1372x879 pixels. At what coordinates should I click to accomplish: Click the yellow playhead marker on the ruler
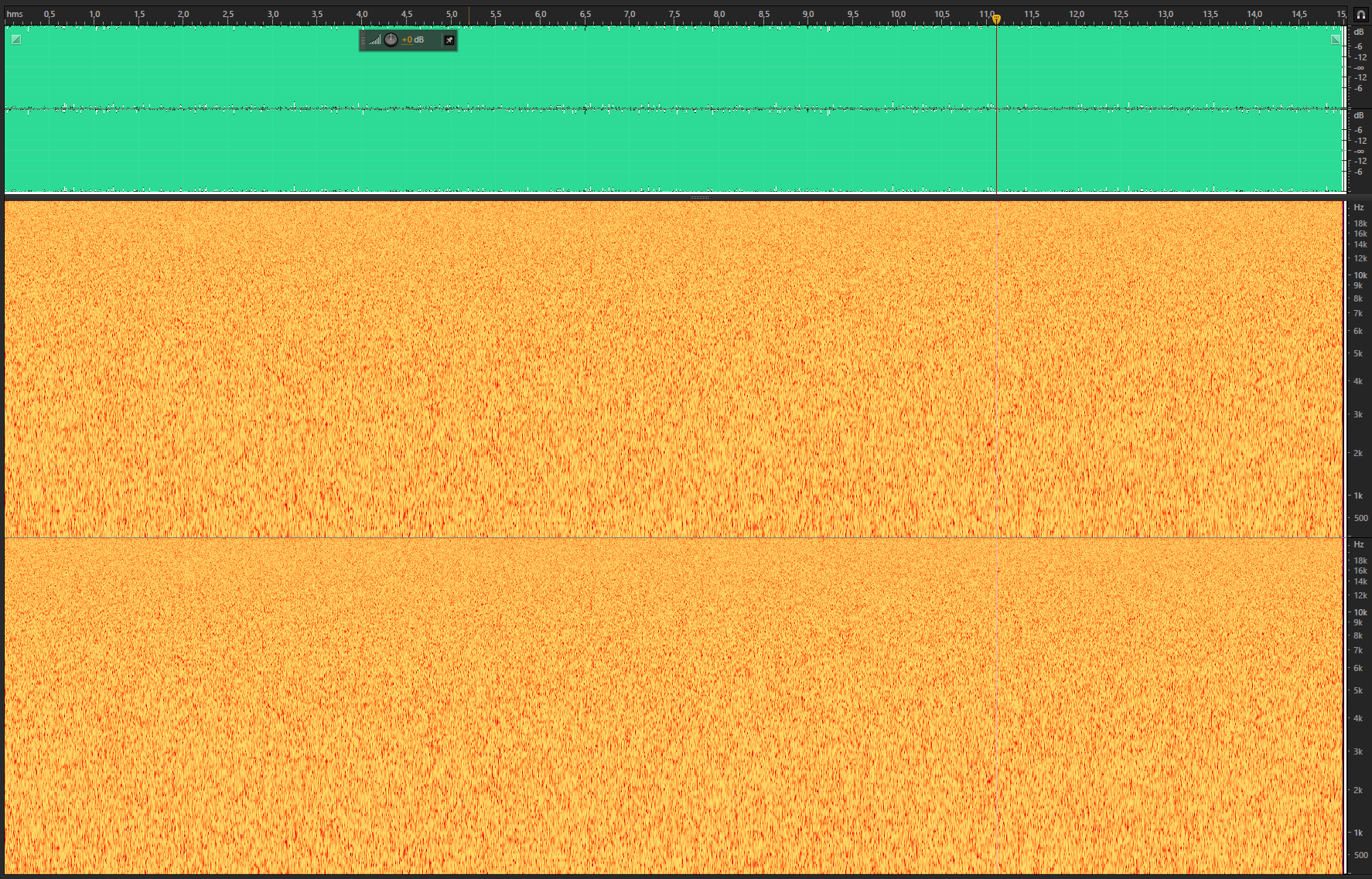[996, 19]
